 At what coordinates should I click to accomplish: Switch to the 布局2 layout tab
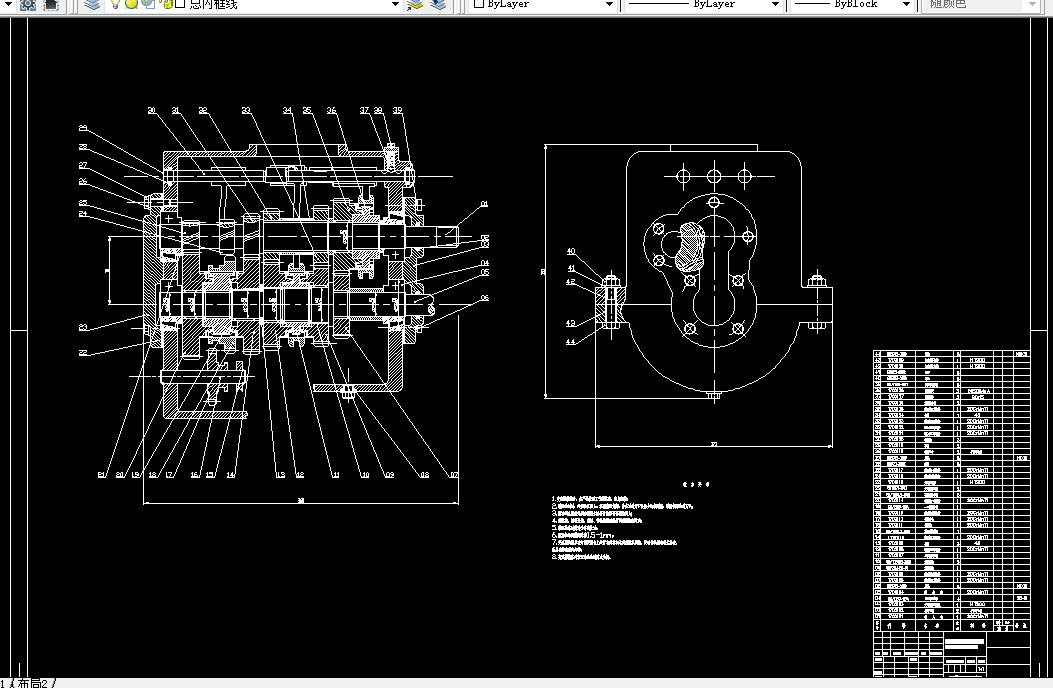[32, 683]
